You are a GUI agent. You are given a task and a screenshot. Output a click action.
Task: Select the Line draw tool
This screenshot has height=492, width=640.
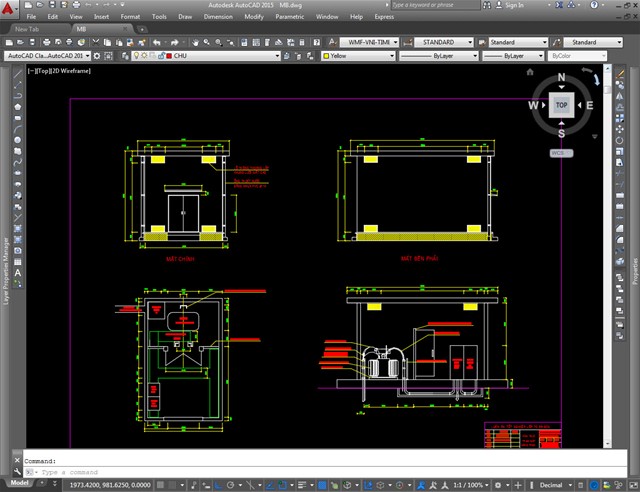coord(18,74)
